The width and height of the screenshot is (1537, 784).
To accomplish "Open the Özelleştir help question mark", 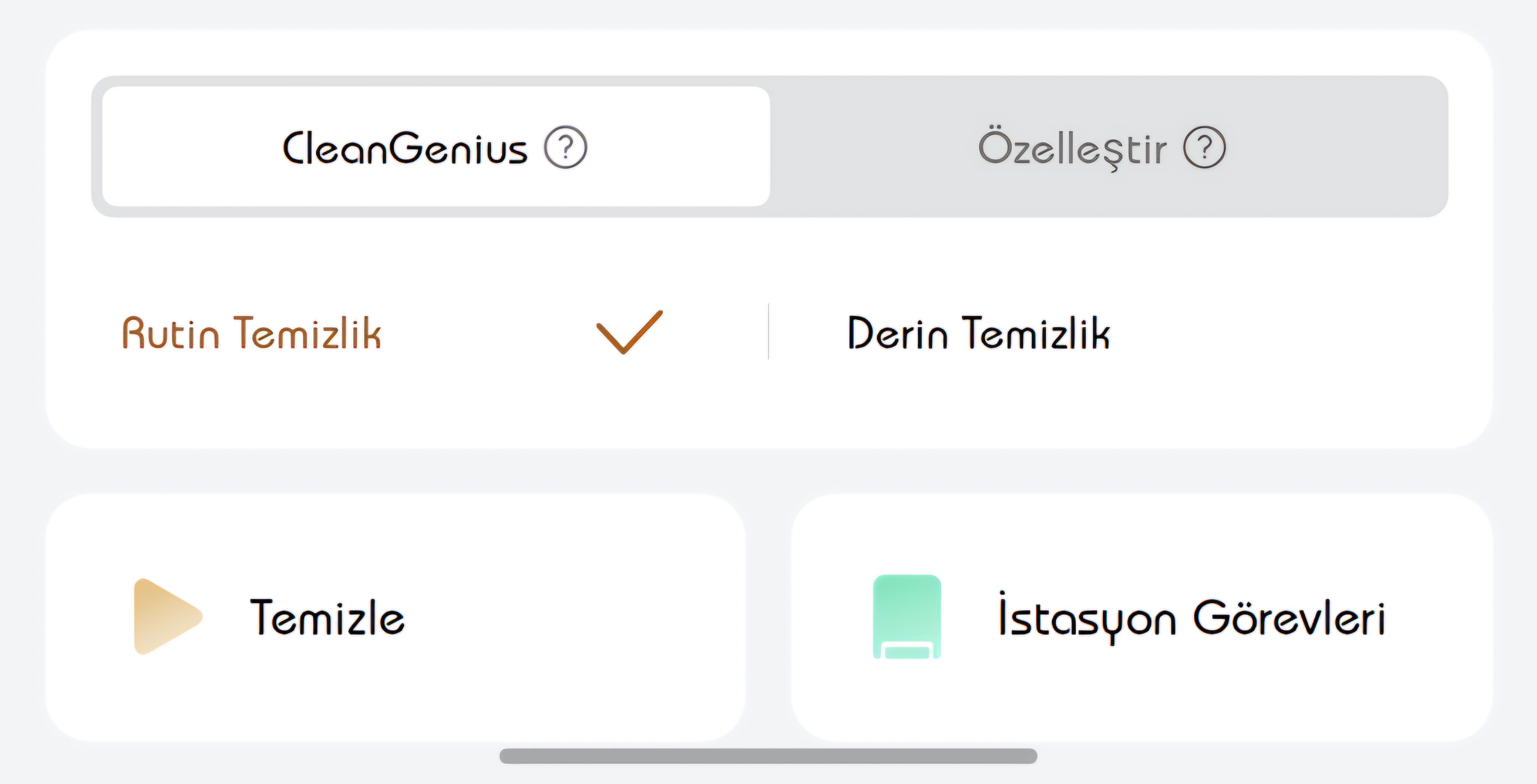I will 1204,147.
